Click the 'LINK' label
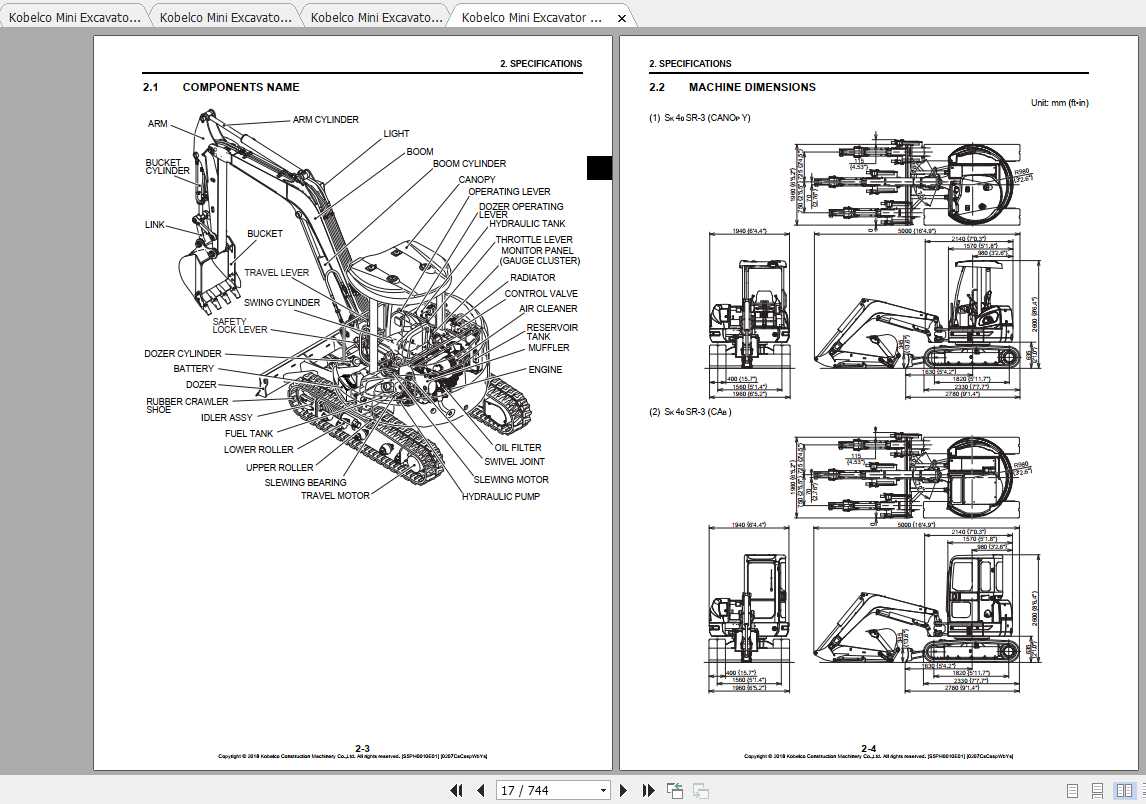 [x=155, y=225]
